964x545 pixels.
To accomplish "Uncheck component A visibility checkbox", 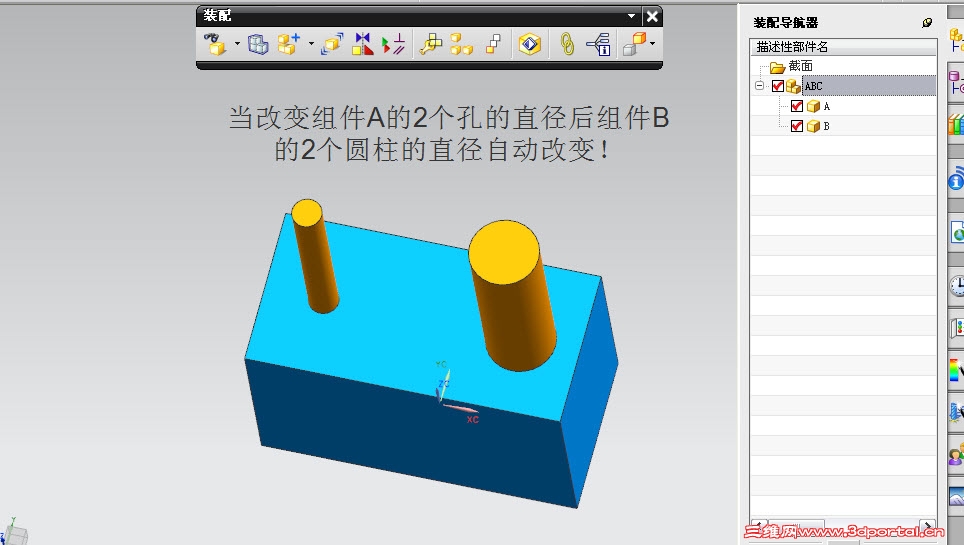I will tap(797, 106).
